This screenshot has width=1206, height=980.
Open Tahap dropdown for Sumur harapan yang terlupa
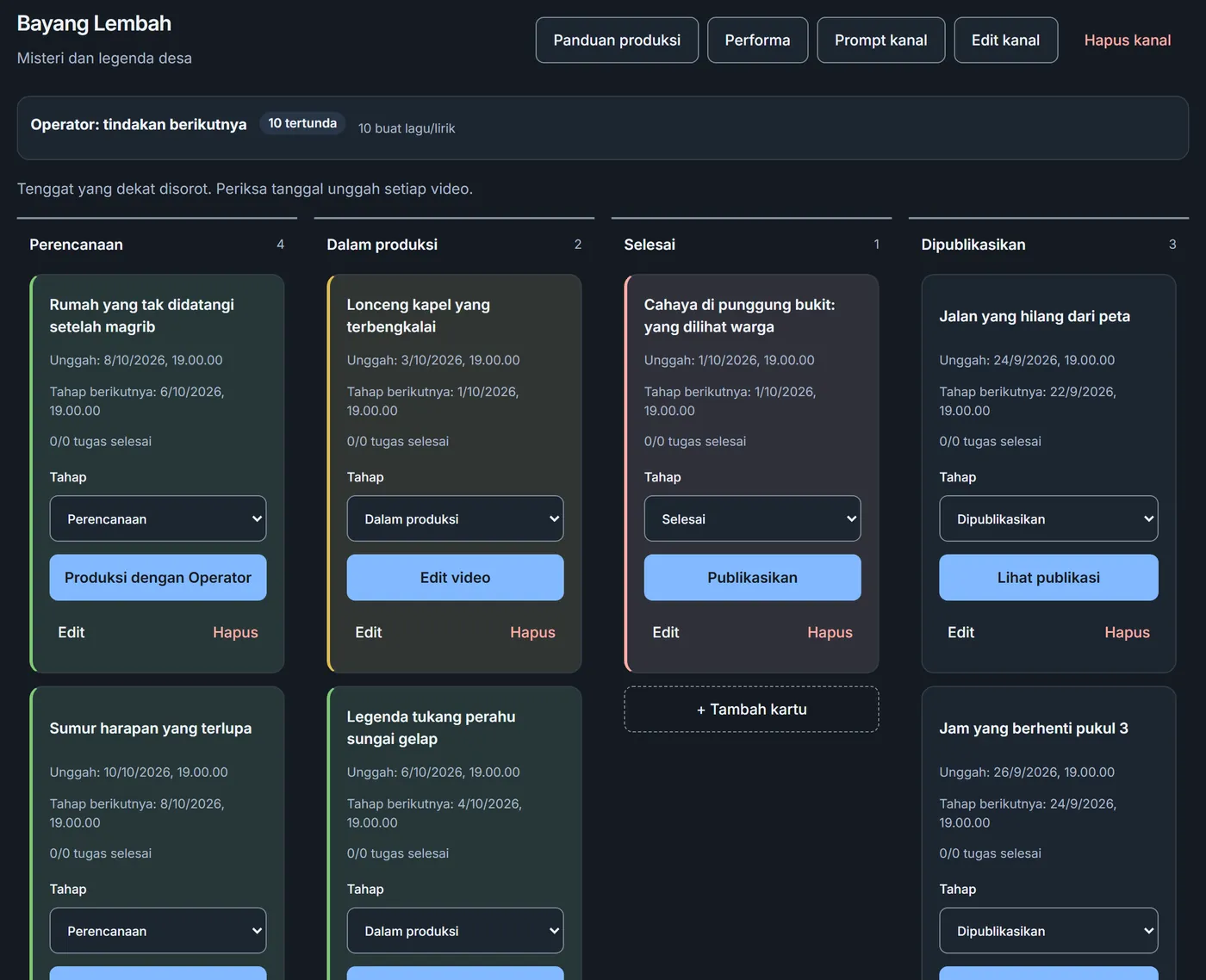158,931
